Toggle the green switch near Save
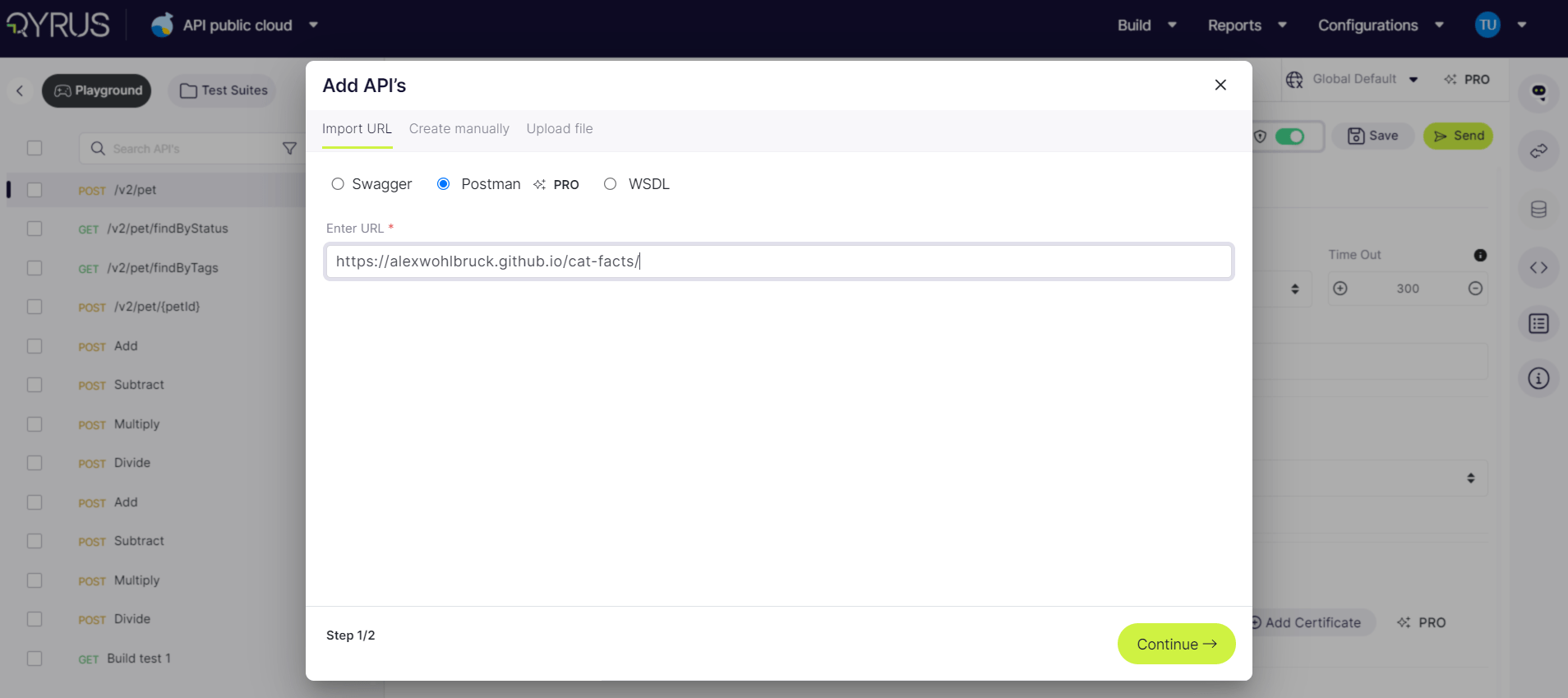Screen dimensions: 1568x698 click(1289, 136)
